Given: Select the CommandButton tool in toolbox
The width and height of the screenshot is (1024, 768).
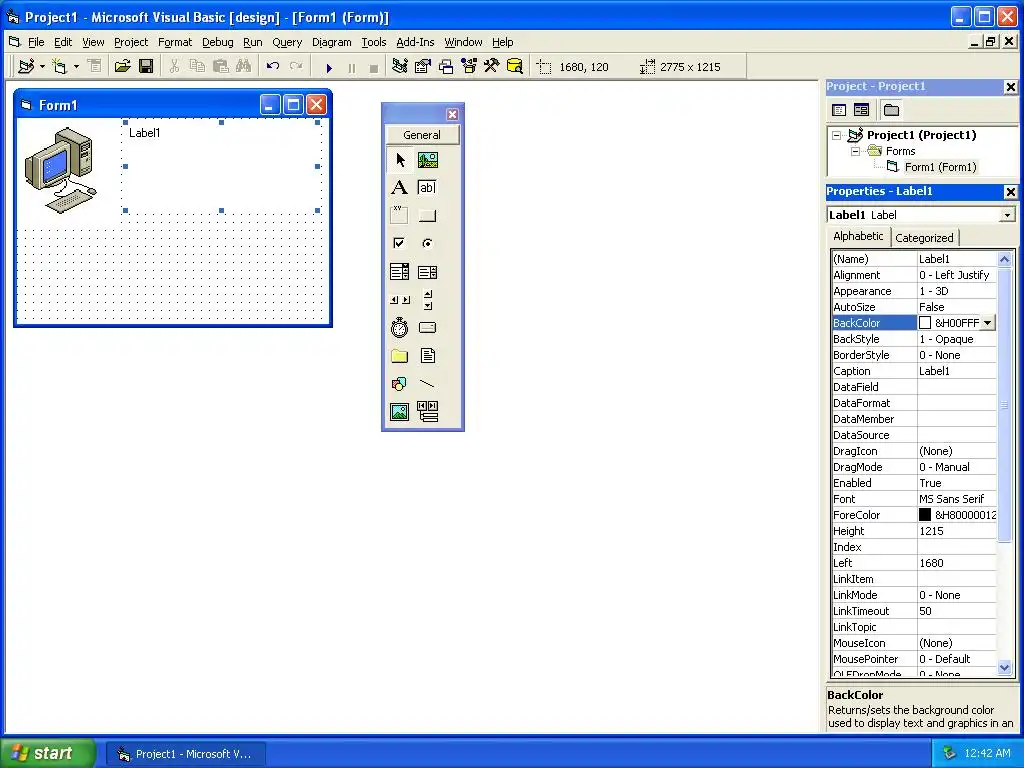Looking at the screenshot, I should pos(428,216).
